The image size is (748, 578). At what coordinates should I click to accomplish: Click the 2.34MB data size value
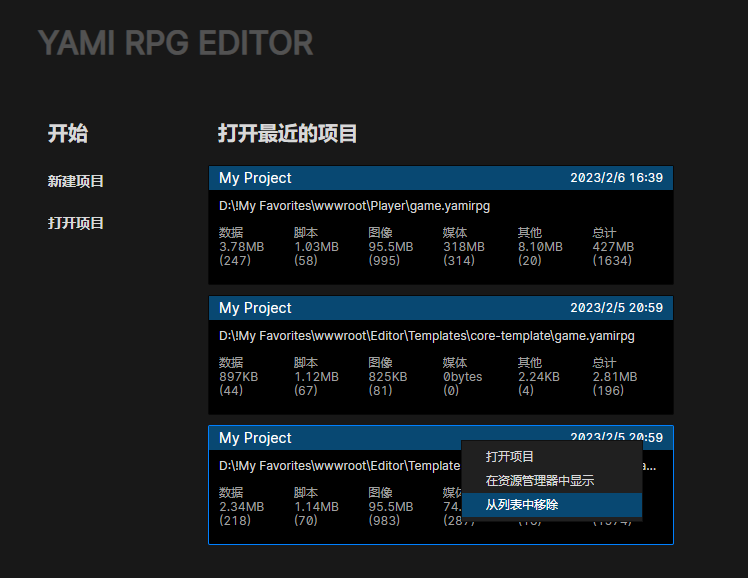241,506
